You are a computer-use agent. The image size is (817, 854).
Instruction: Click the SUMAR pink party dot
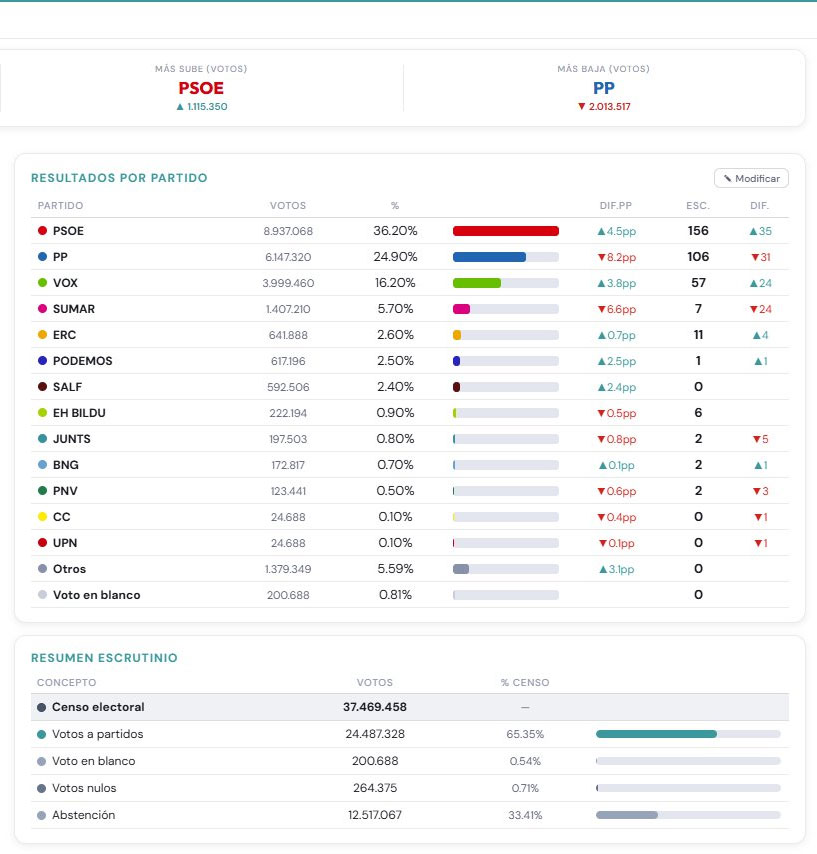(x=42, y=309)
